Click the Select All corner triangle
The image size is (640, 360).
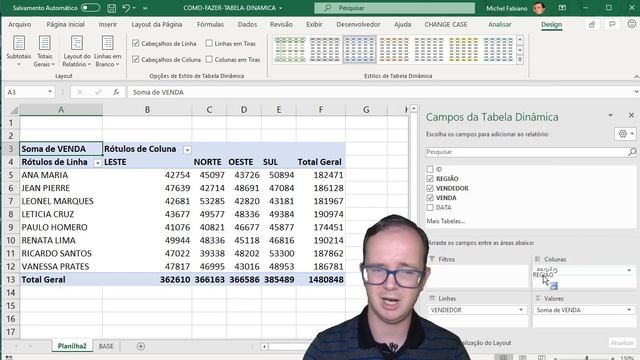pos(14,109)
